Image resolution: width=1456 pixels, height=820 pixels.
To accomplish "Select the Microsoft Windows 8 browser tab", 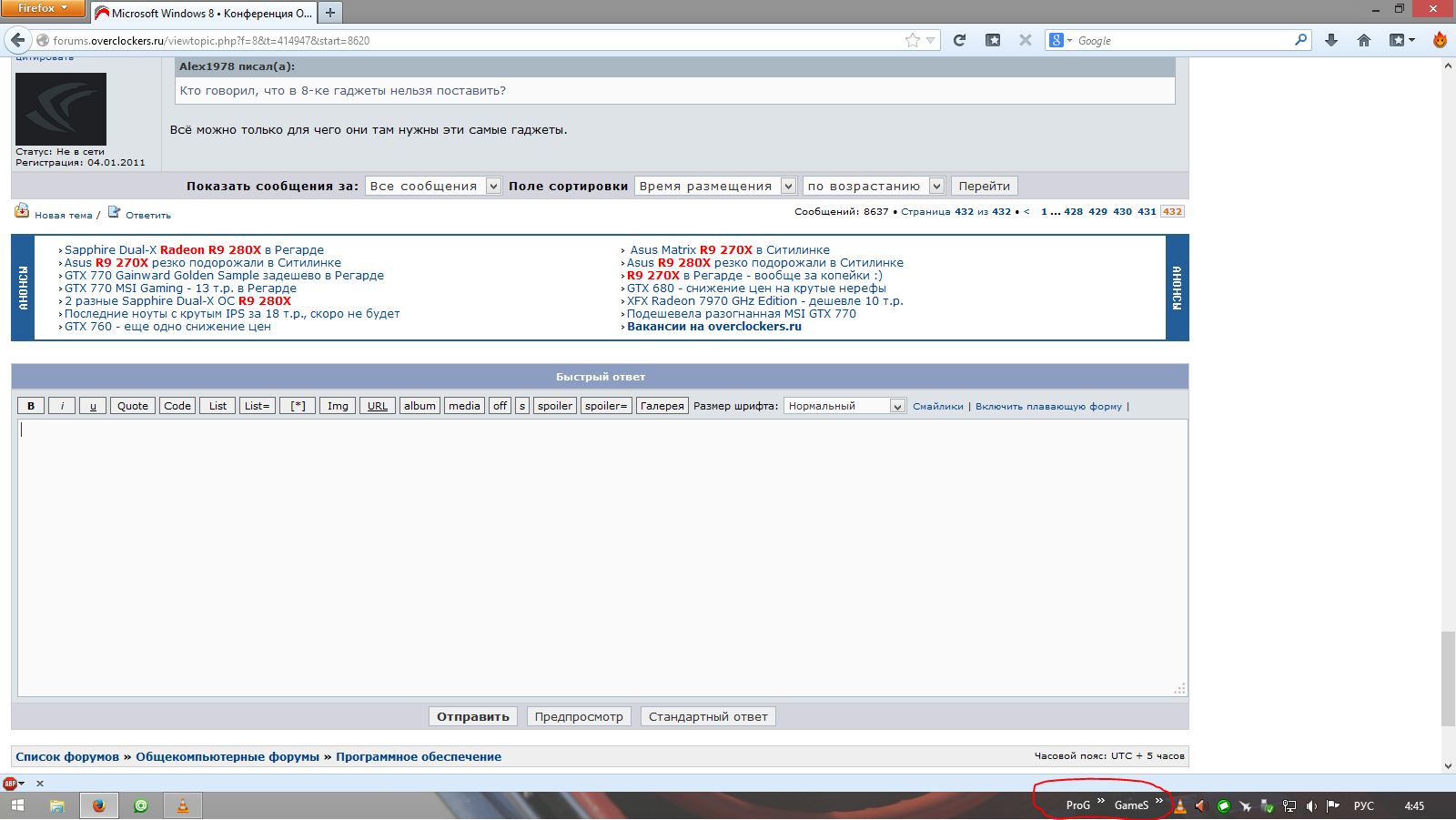I will click(x=204, y=13).
